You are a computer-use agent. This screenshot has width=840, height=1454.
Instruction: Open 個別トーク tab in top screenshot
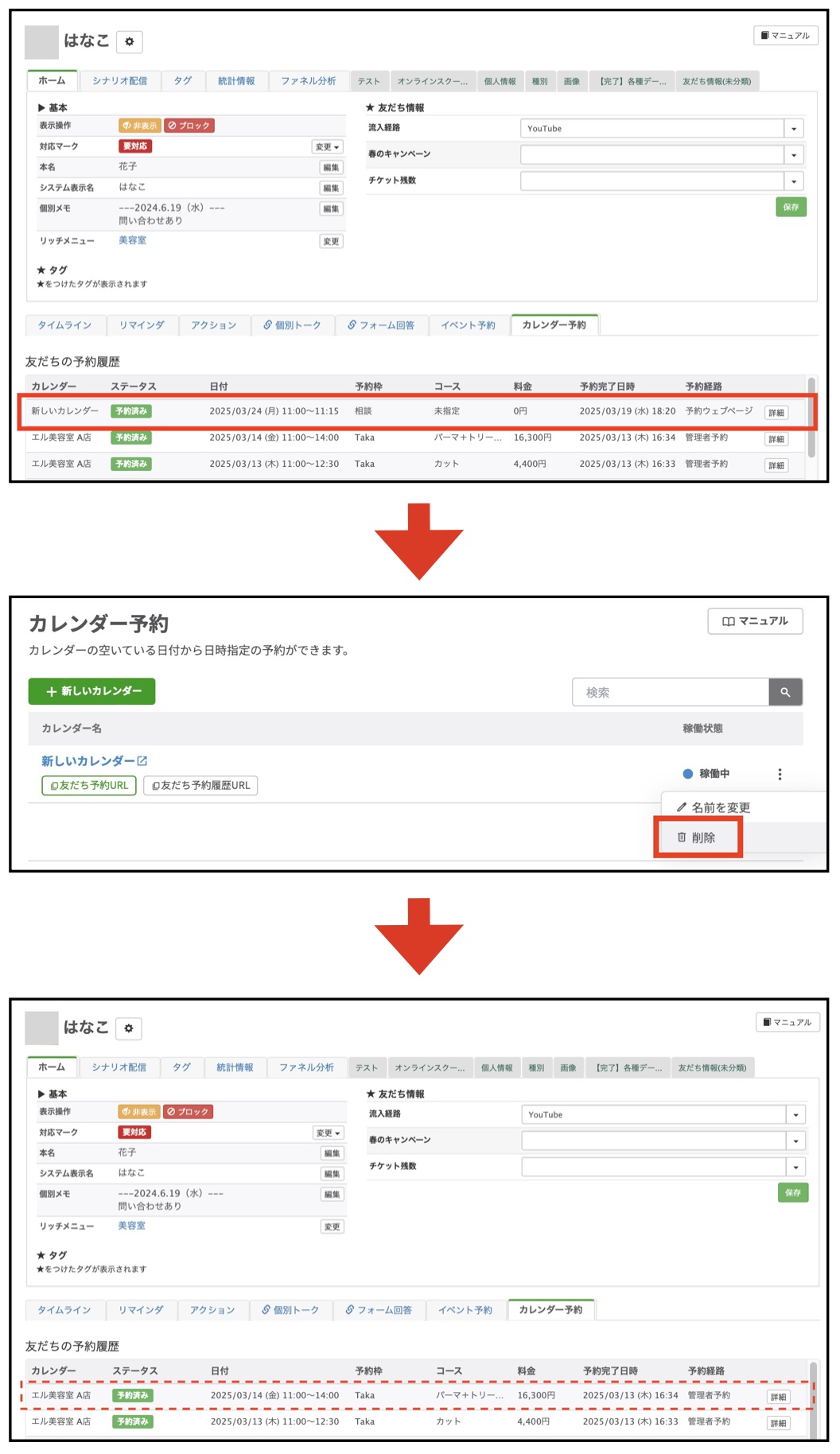pos(292,325)
